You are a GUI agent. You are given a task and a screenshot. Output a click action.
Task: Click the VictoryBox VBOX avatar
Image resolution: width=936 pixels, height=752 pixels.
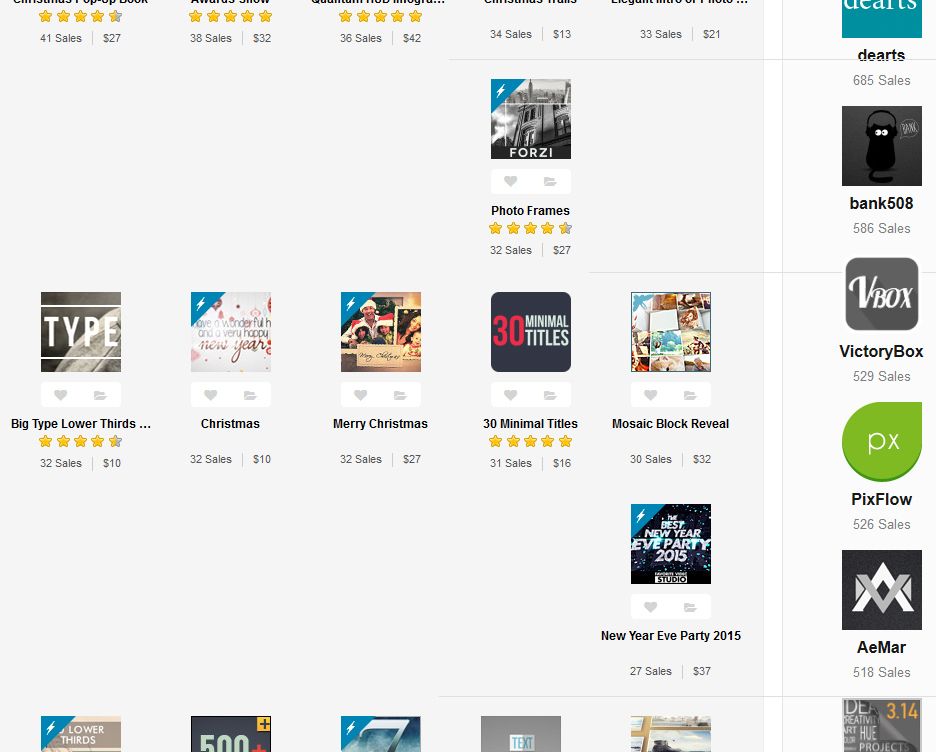click(882, 294)
